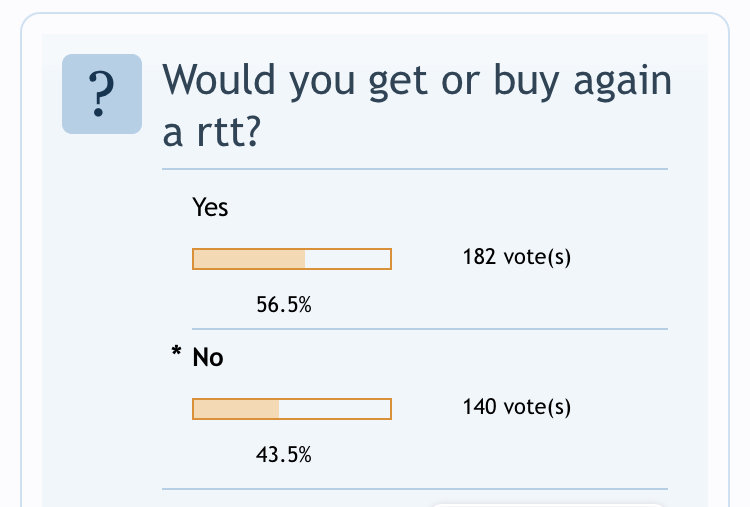Click the word "again" in the poll title

[623, 82]
